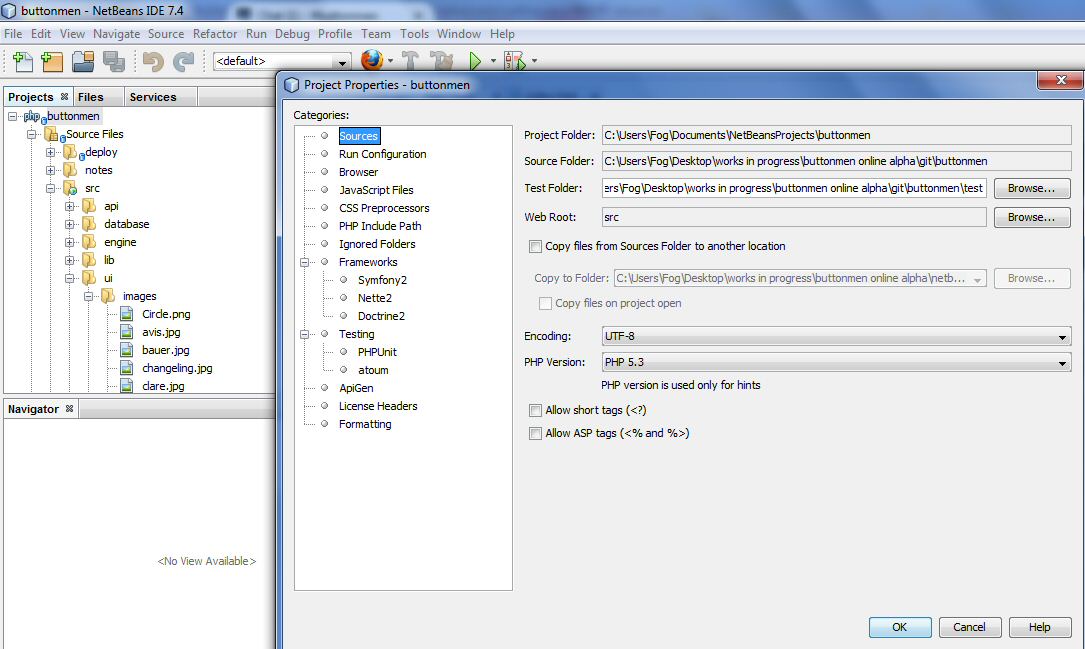
Task: Open the browser selection dropdown arrow
Action: [x=390, y=61]
